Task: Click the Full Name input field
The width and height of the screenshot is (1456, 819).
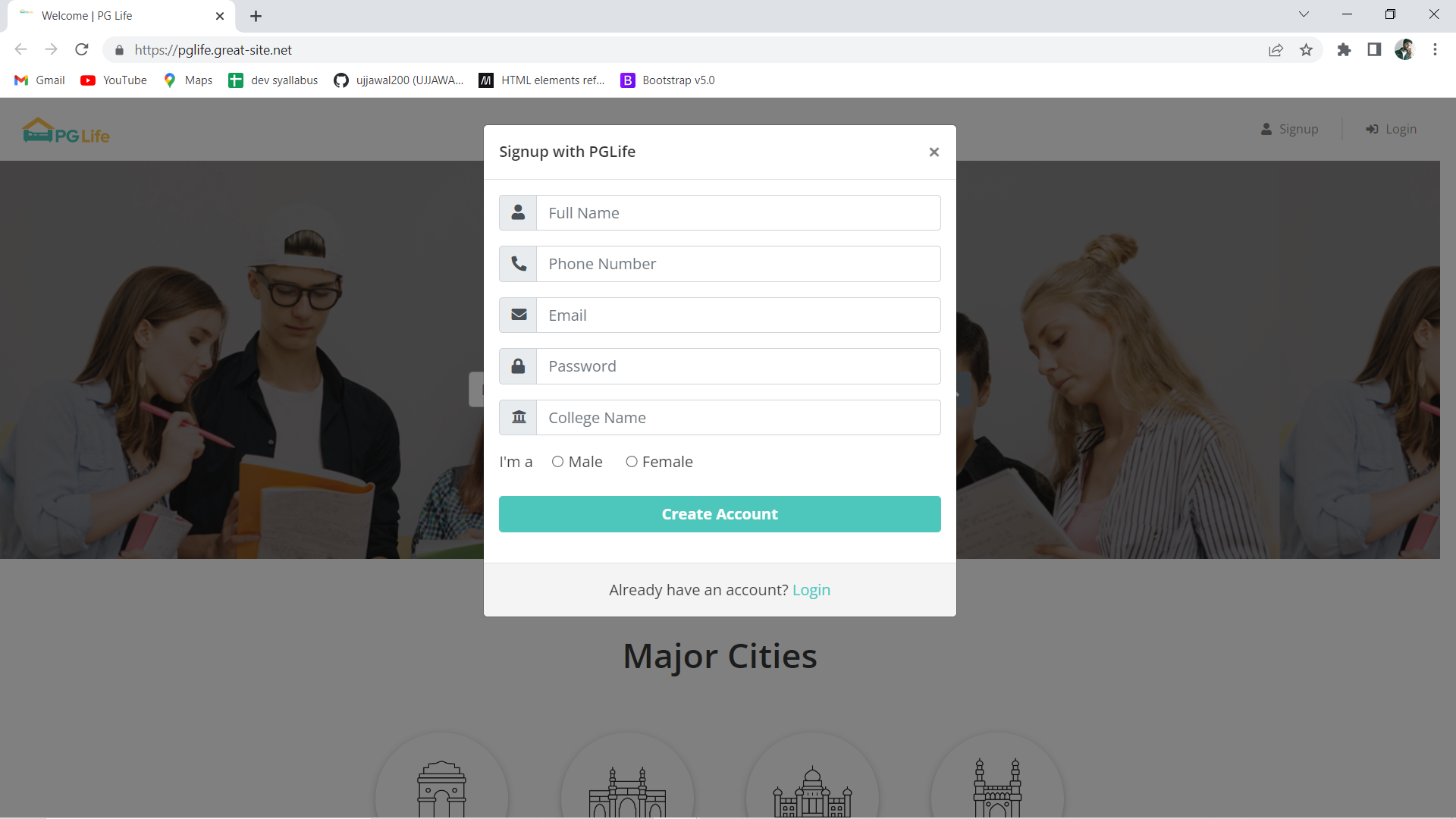Action: 738,213
